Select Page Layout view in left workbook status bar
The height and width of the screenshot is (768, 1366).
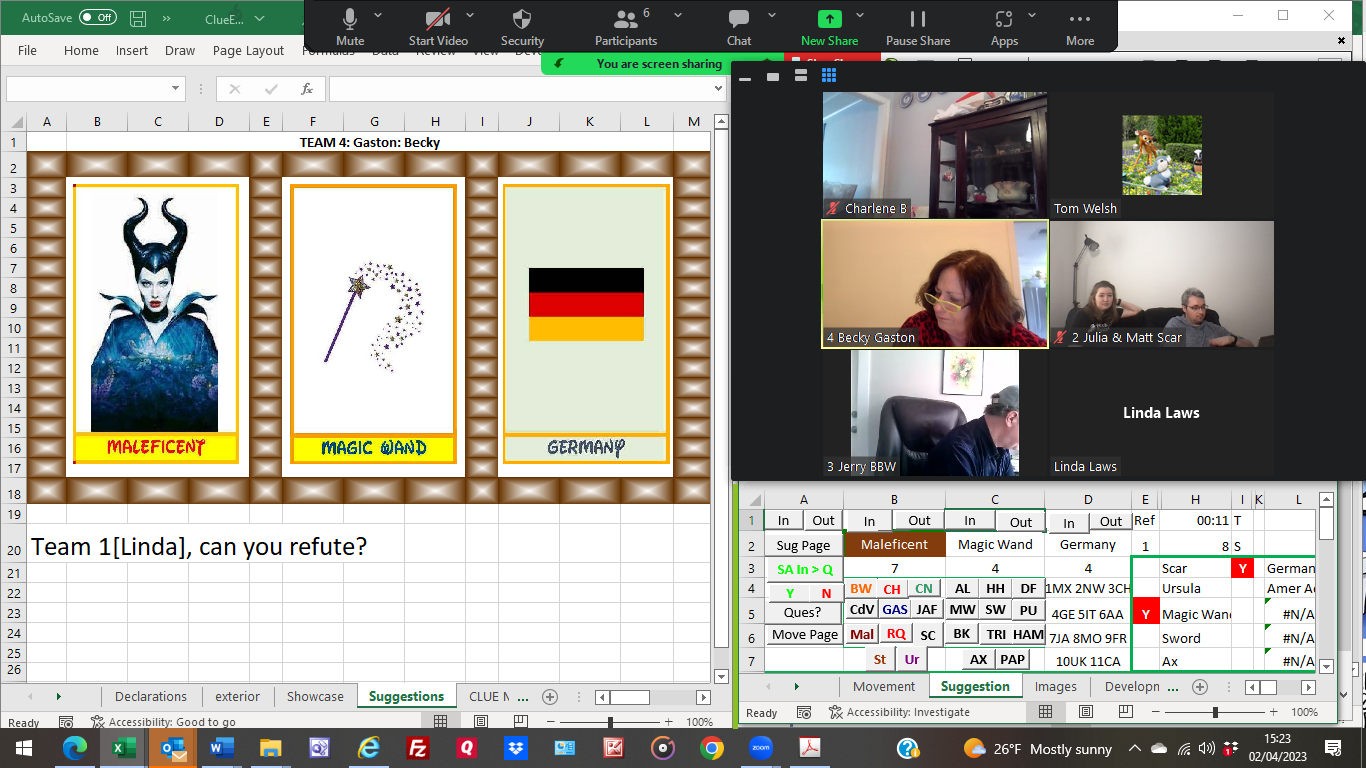[481, 721]
